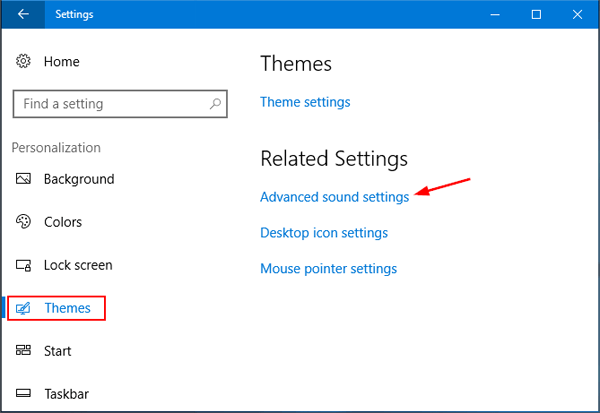Click the Taskbar icon in sidebar
600x413 pixels.
tap(24, 395)
